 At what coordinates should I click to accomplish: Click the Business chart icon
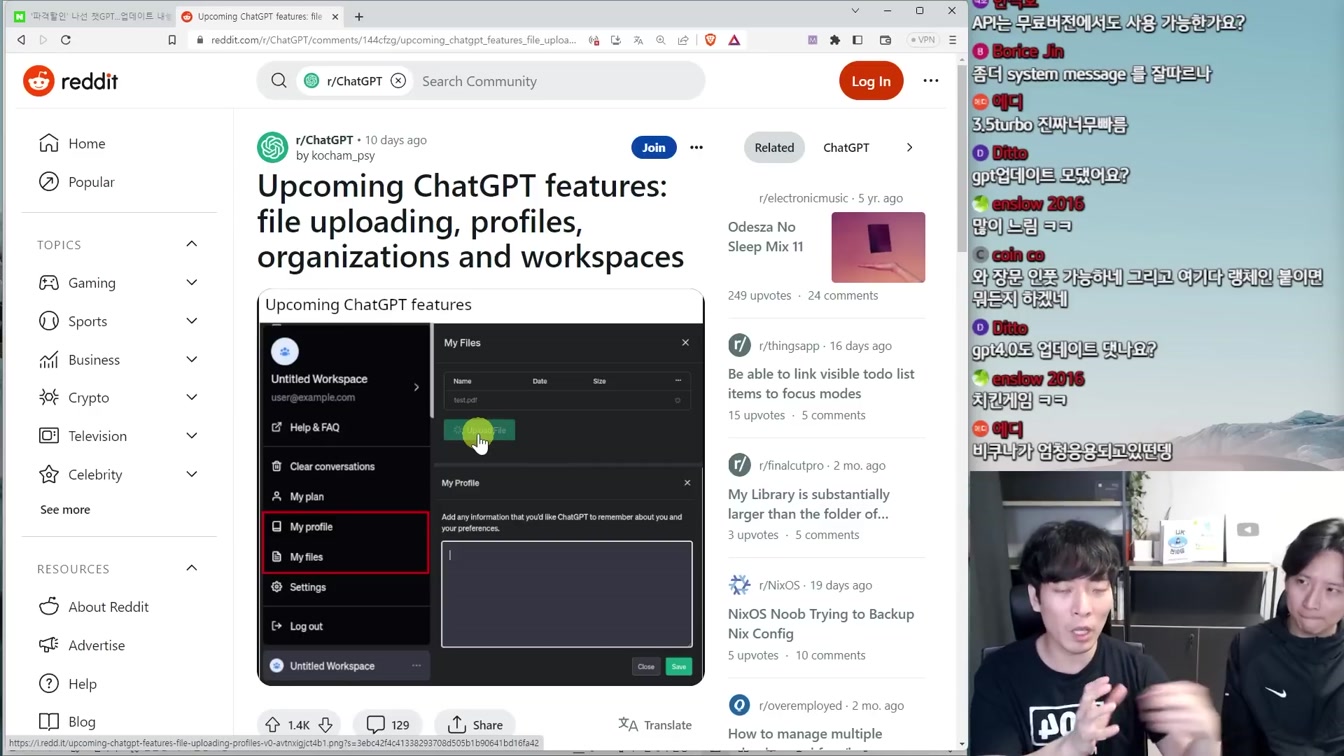tap(49, 359)
